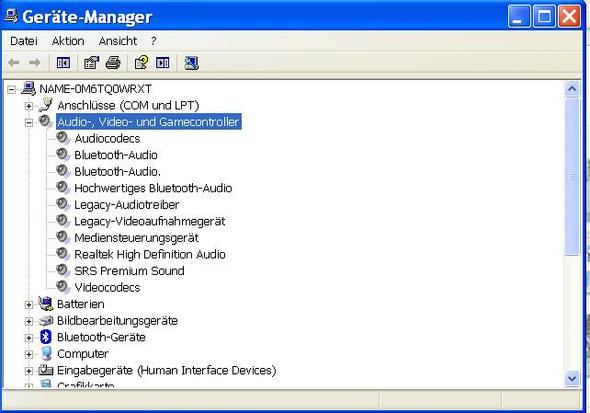Click the Hochwertiges Bluetooth-Audio speaker icon
The image size is (590, 413).
click(x=63, y=188)
